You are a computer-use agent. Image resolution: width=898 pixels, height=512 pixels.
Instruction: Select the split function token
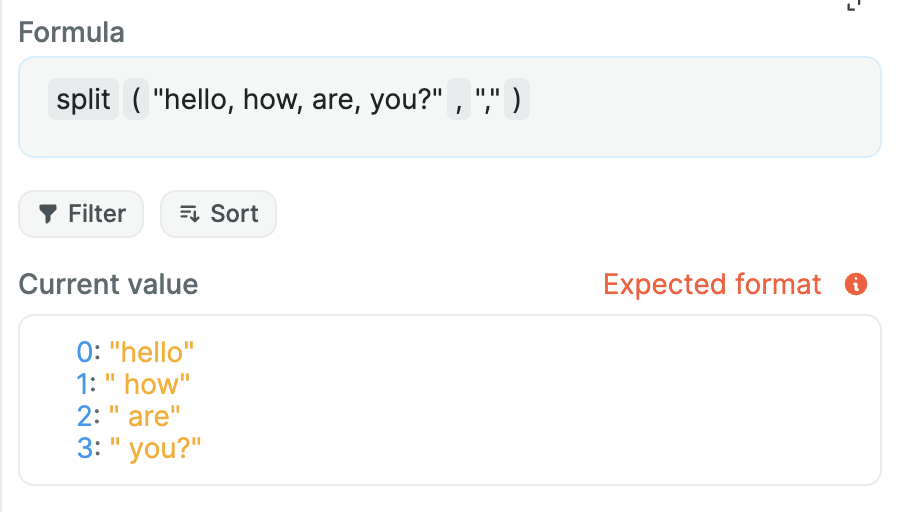[x=83, y=101]
